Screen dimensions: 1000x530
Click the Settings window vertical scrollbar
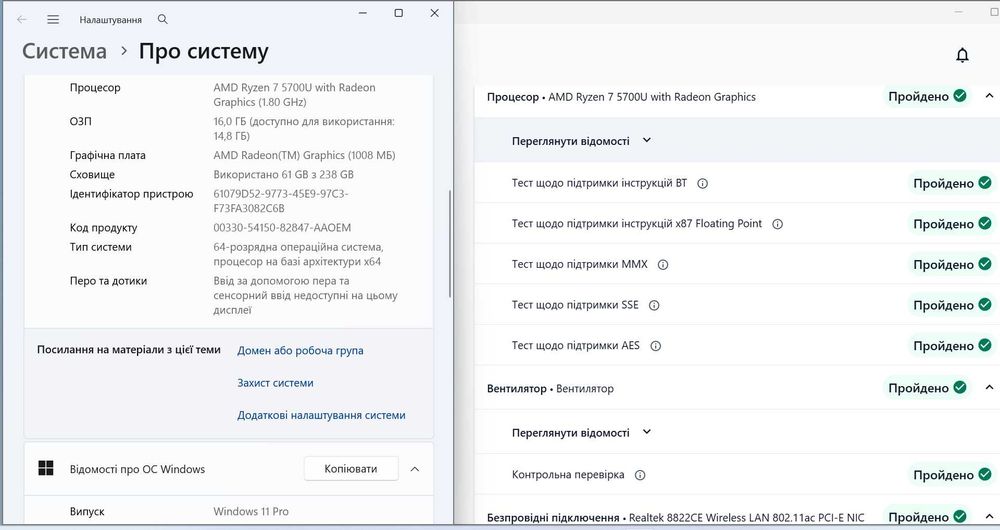click(x=450, y=244)
